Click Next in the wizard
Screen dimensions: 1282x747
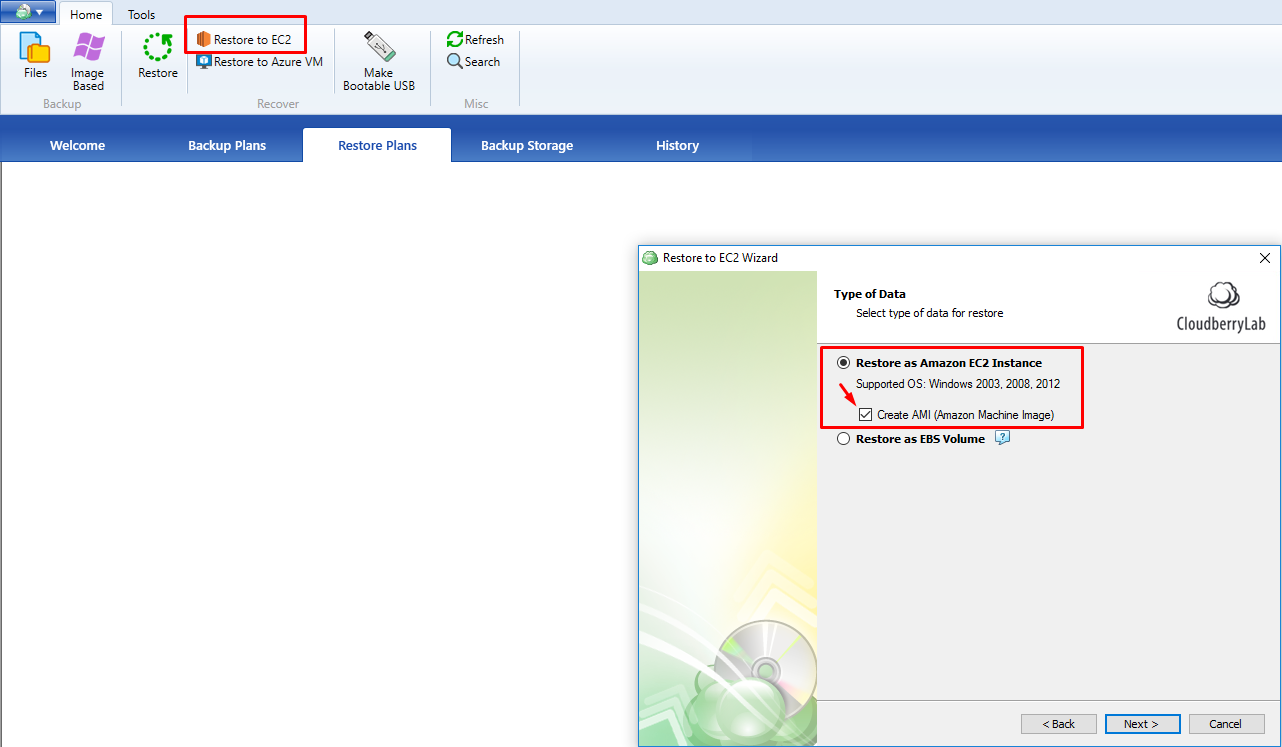click(x=1143, y=724)
